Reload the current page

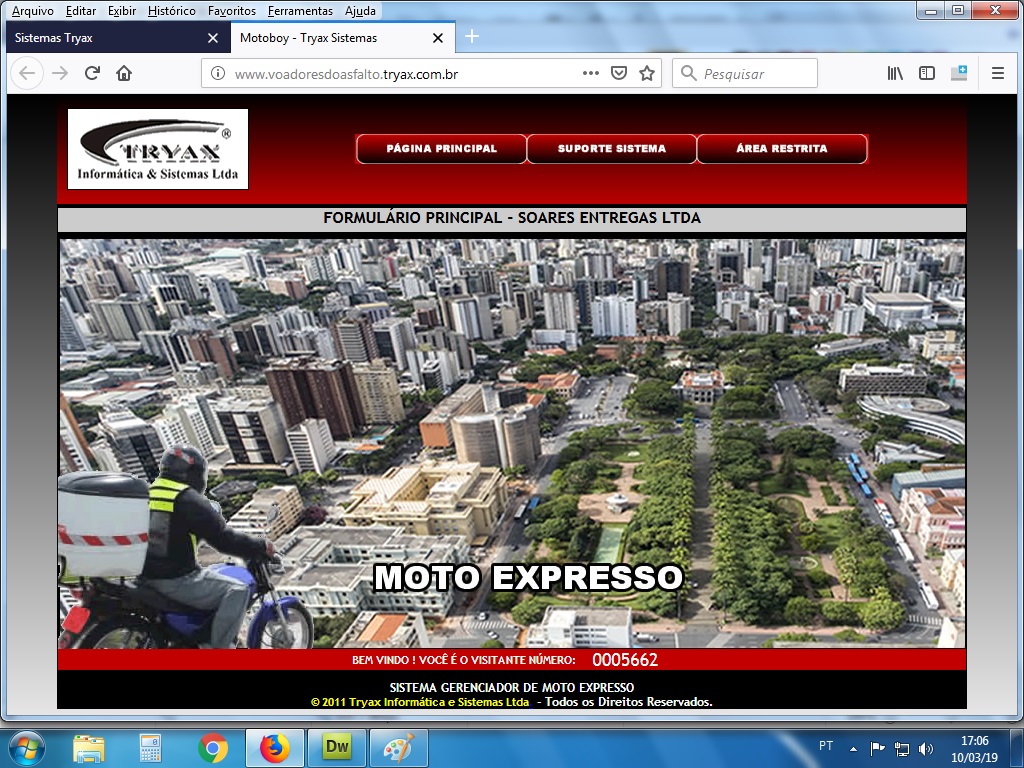92,73
